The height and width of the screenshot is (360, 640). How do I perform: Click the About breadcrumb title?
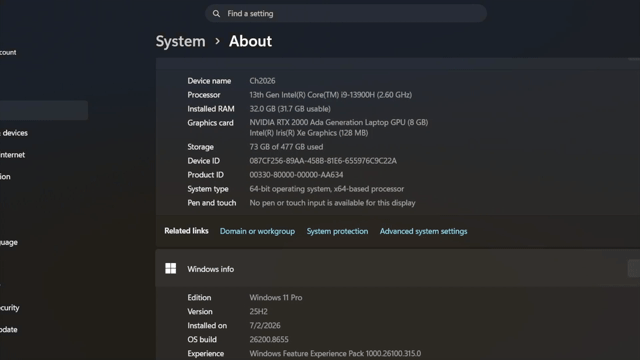tap(250, 41)
